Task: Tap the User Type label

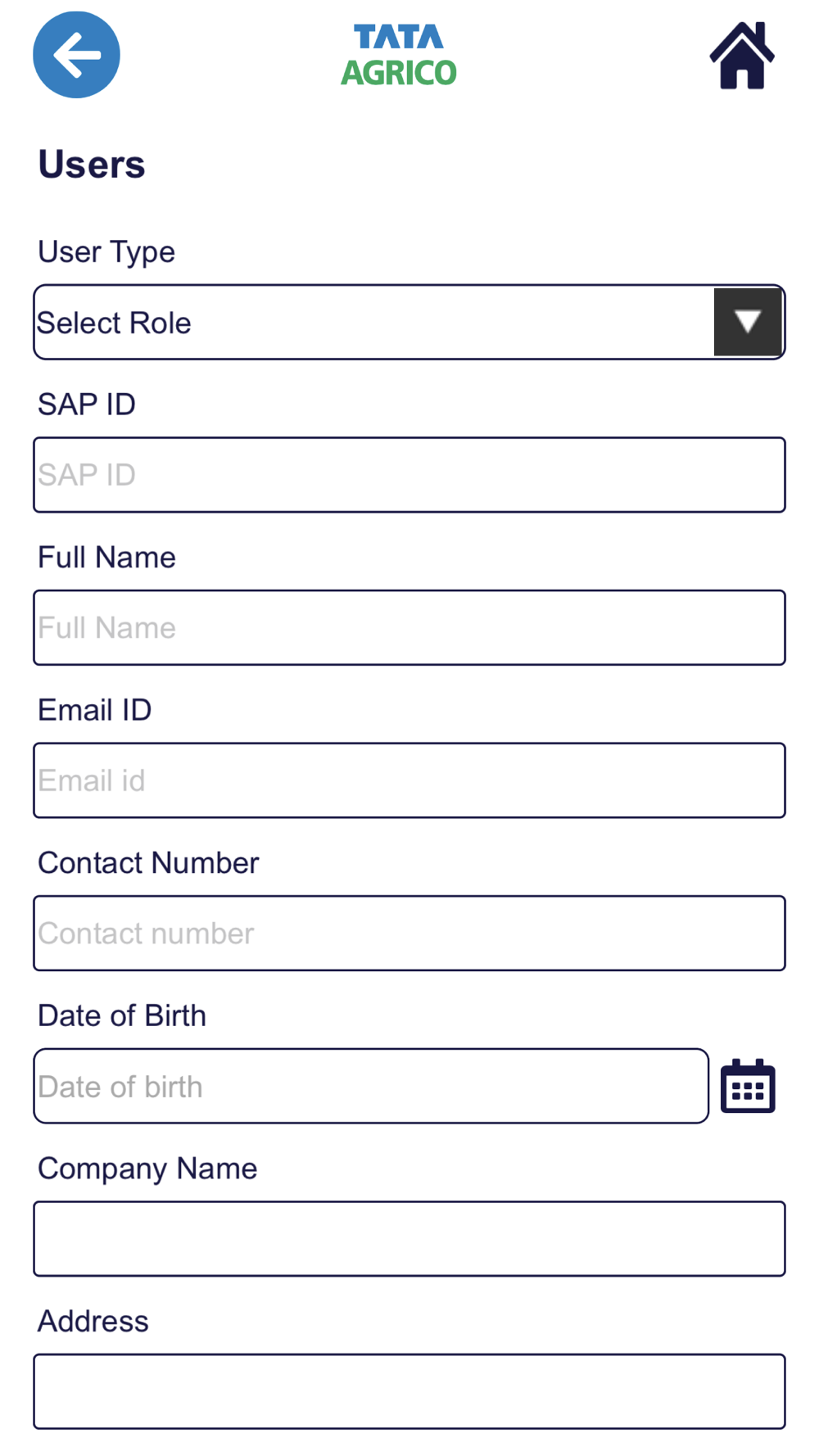Action: 106,252
